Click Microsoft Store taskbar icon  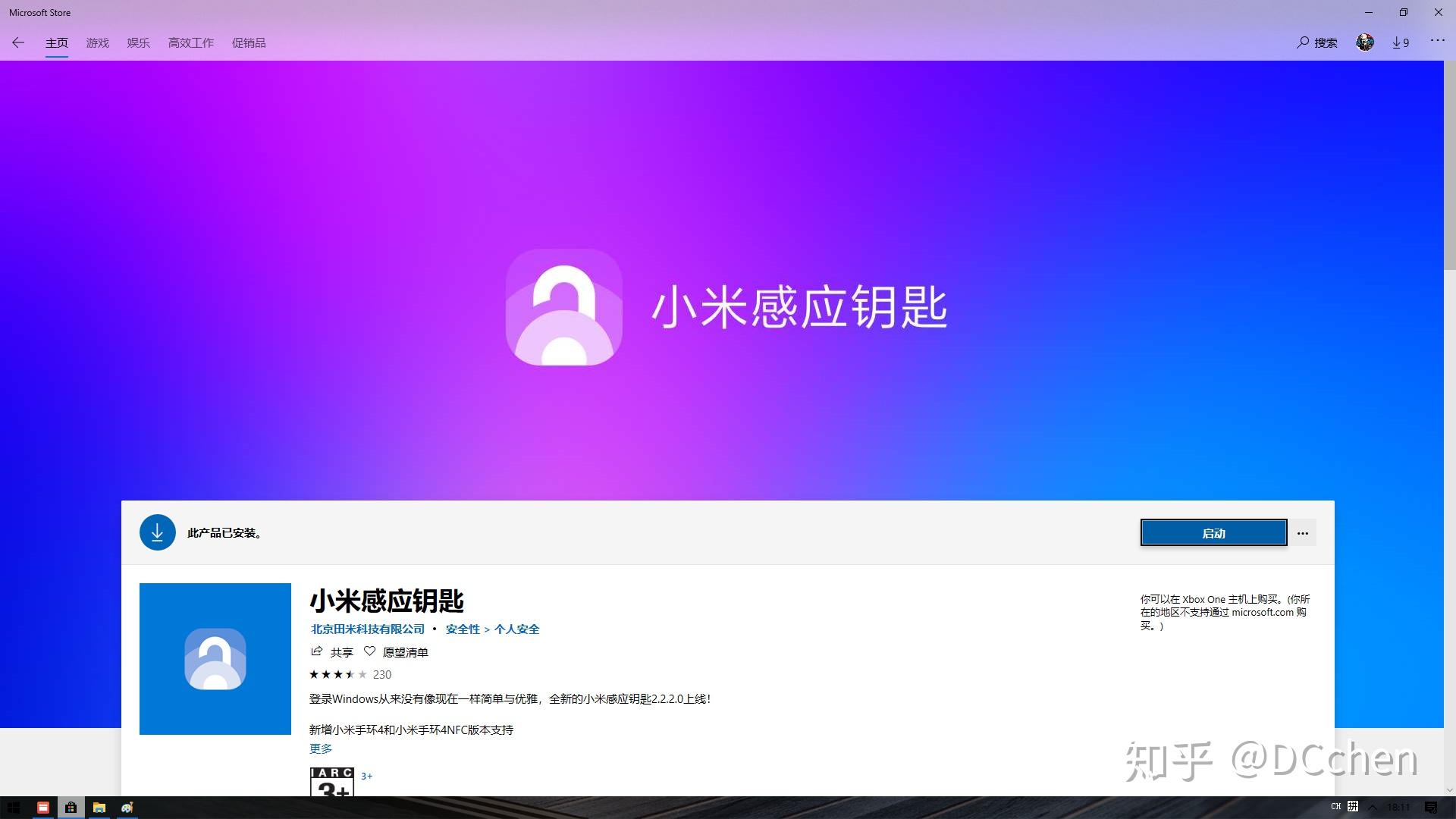point(71,808)
